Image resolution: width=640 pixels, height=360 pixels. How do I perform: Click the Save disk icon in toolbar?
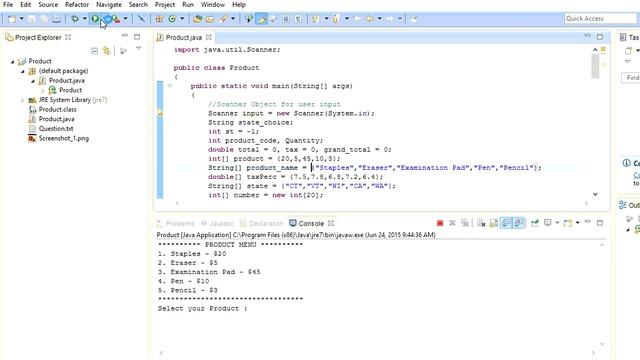(x=32, y=19)
